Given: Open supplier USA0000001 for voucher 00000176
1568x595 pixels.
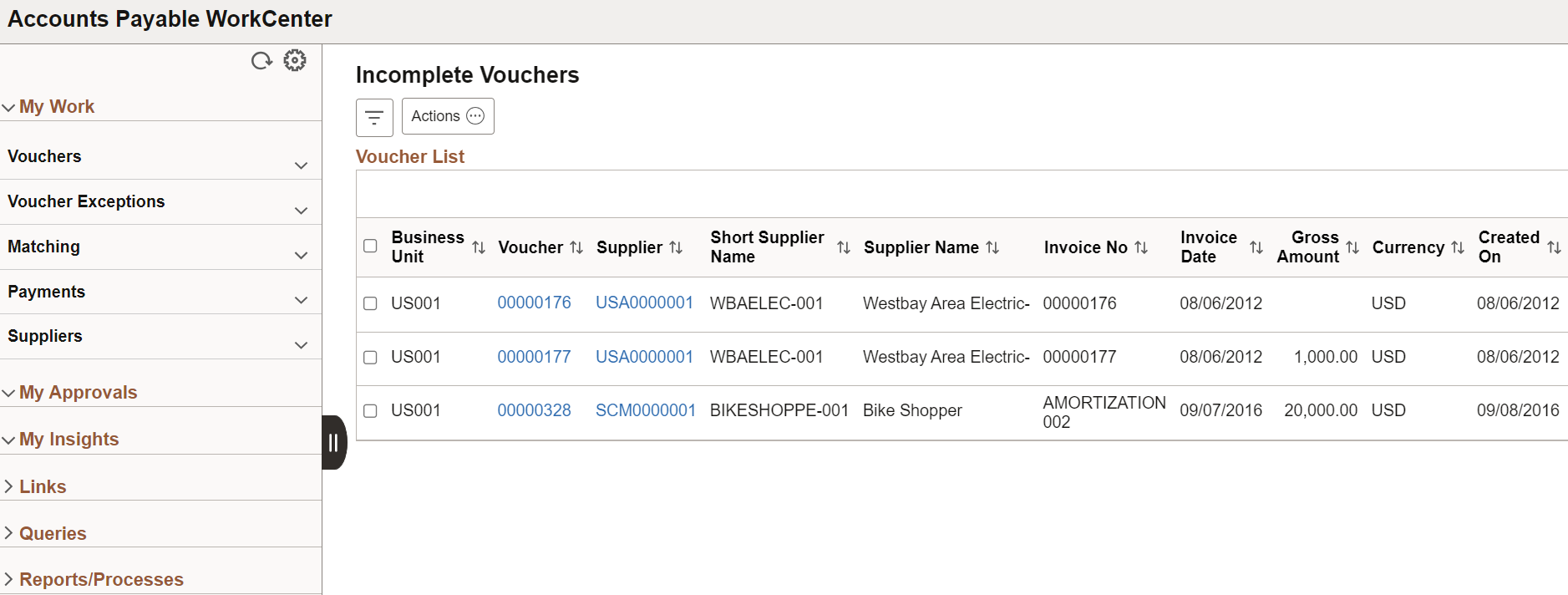Looking at the screenshot, I should tap(644, 303).
